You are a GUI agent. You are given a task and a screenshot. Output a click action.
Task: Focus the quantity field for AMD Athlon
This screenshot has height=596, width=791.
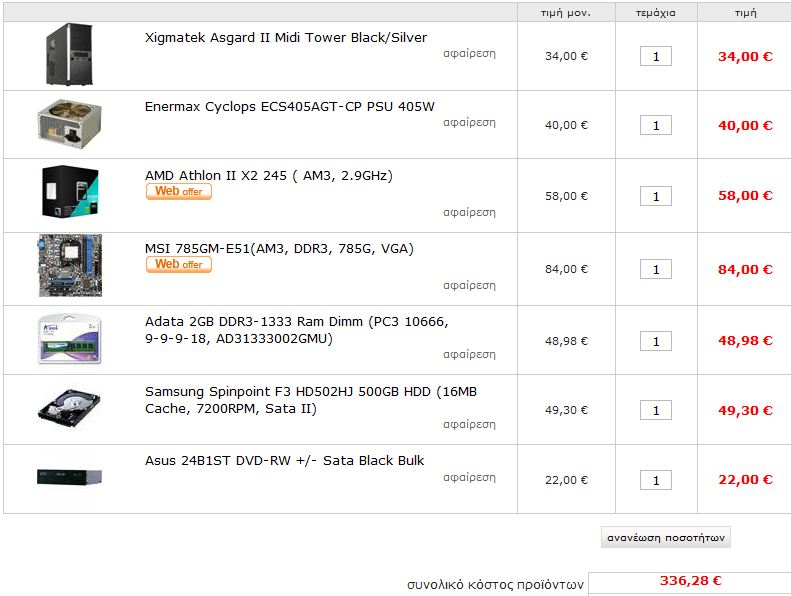click(656, 196)
